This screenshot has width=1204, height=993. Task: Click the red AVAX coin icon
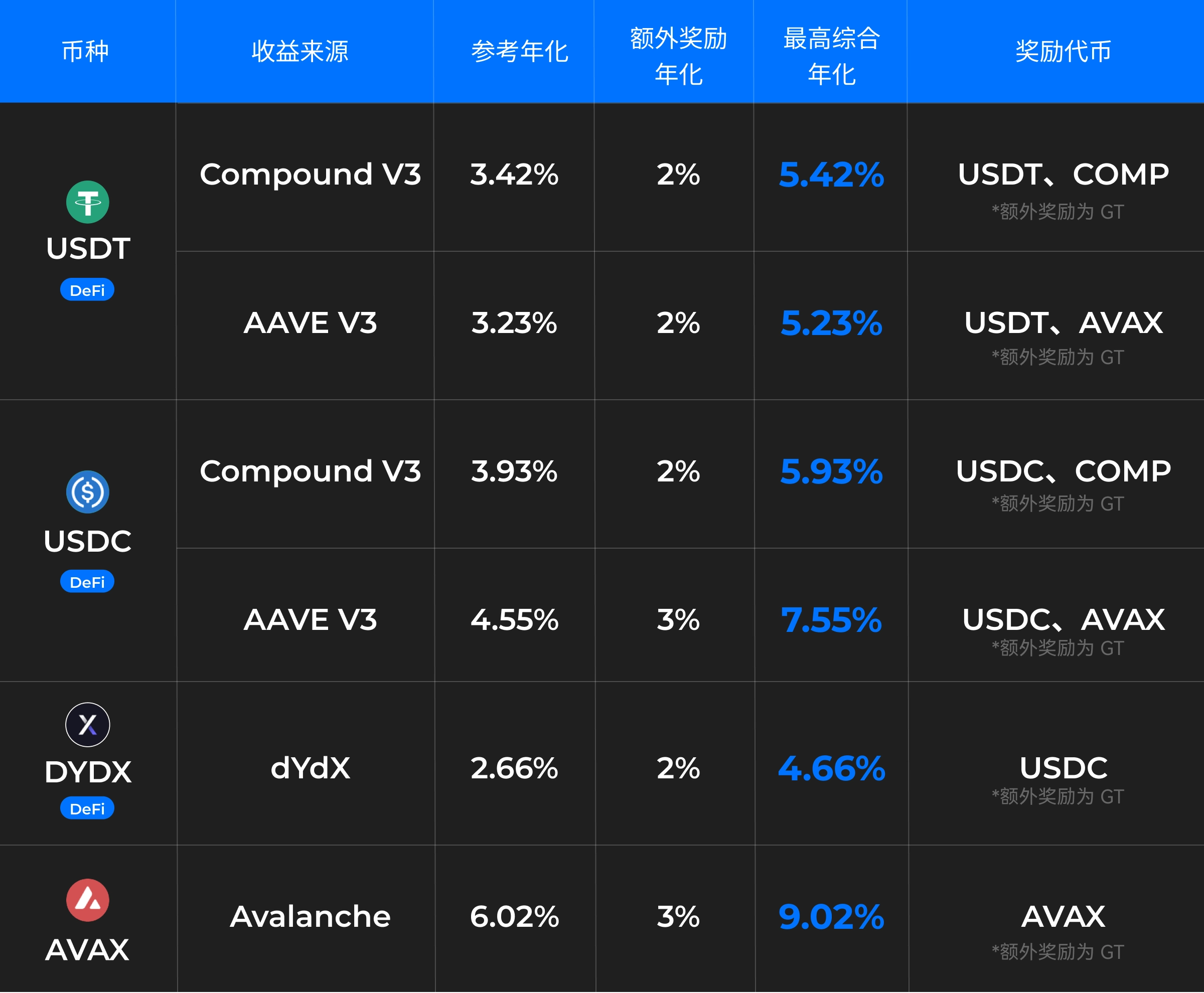[x=88, y=900]
